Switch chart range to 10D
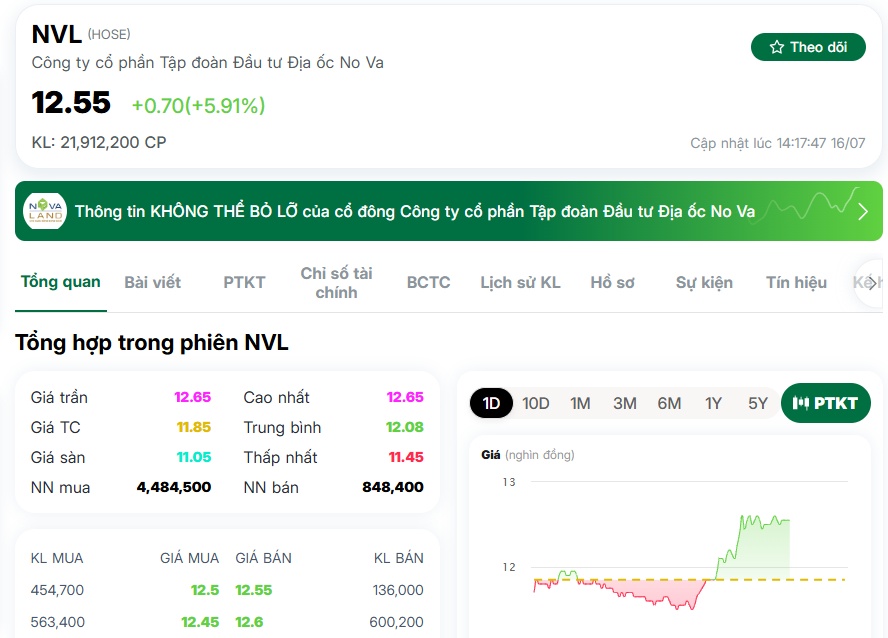888x638 pixels. tap(535, 403)
